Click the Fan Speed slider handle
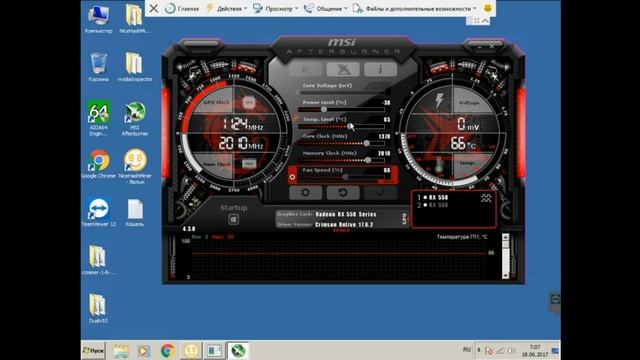Screen dimensions: 640x360 click(346, 177)
